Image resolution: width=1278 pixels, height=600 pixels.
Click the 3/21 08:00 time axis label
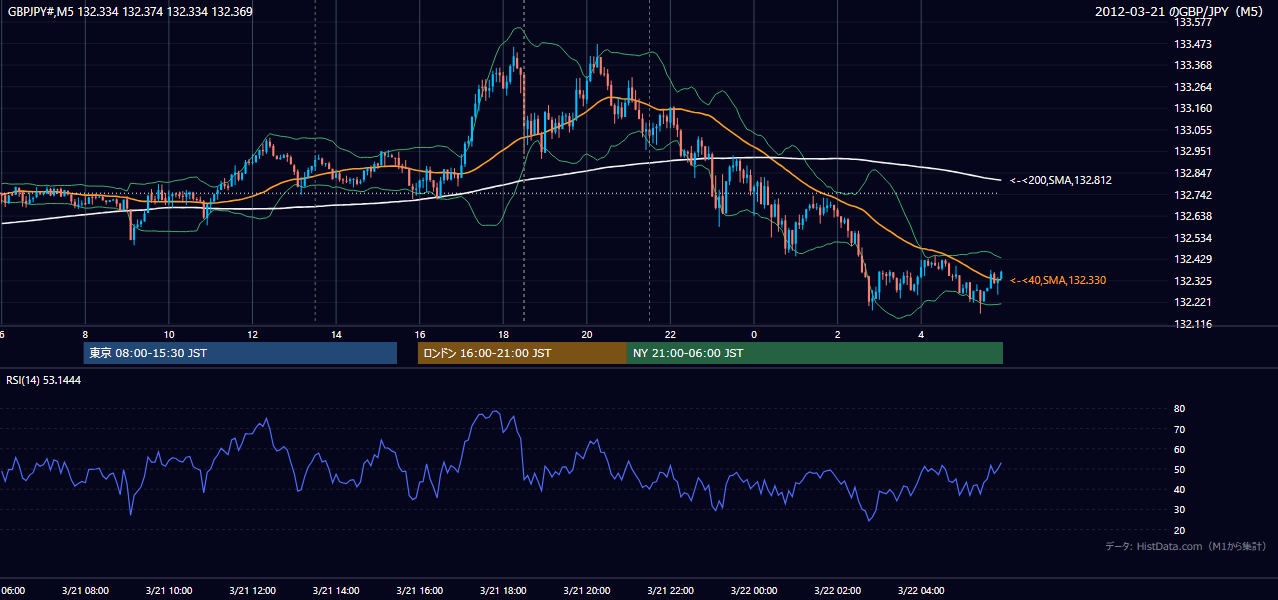pyautogui.click(x=85, y=591)
